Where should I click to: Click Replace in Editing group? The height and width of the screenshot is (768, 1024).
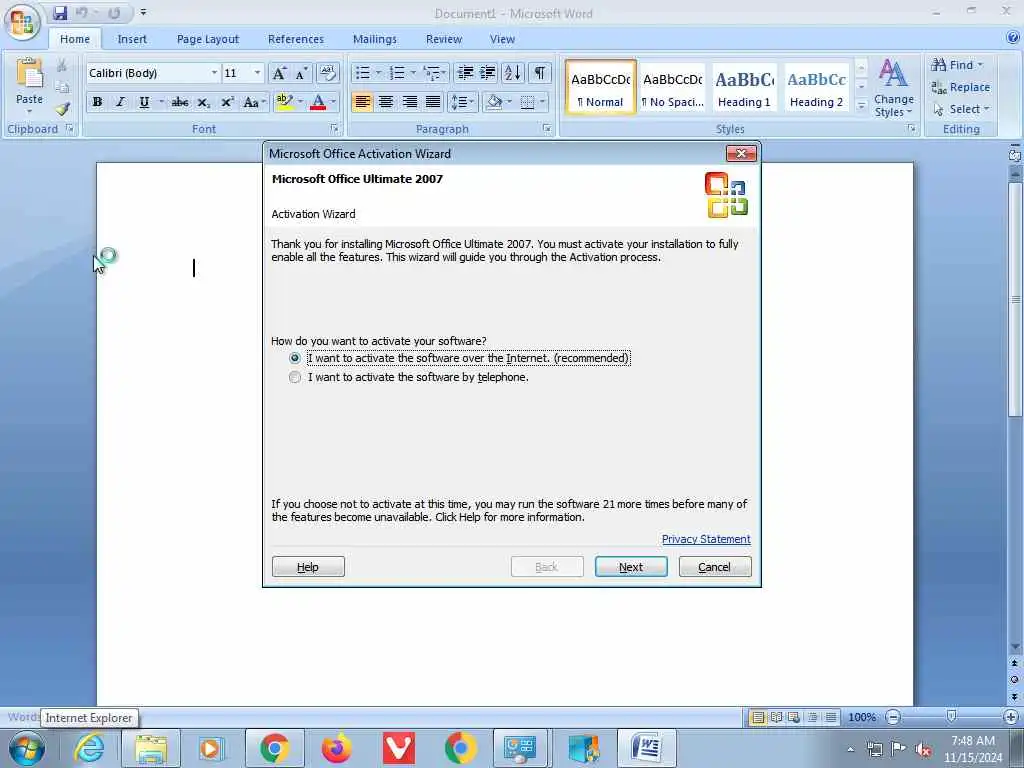(961, 87)
